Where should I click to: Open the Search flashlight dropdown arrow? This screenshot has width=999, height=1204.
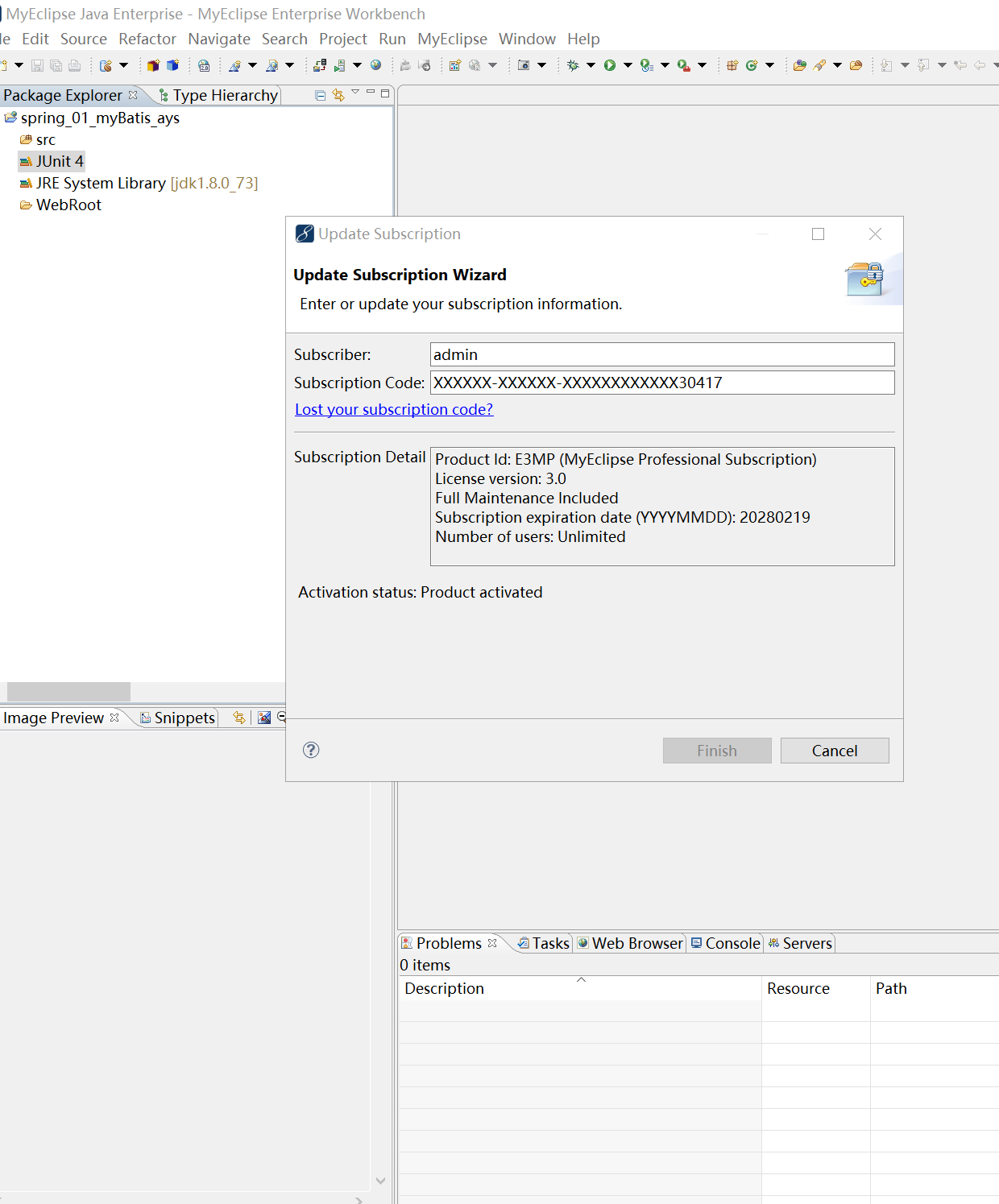[x=837, y=65]
